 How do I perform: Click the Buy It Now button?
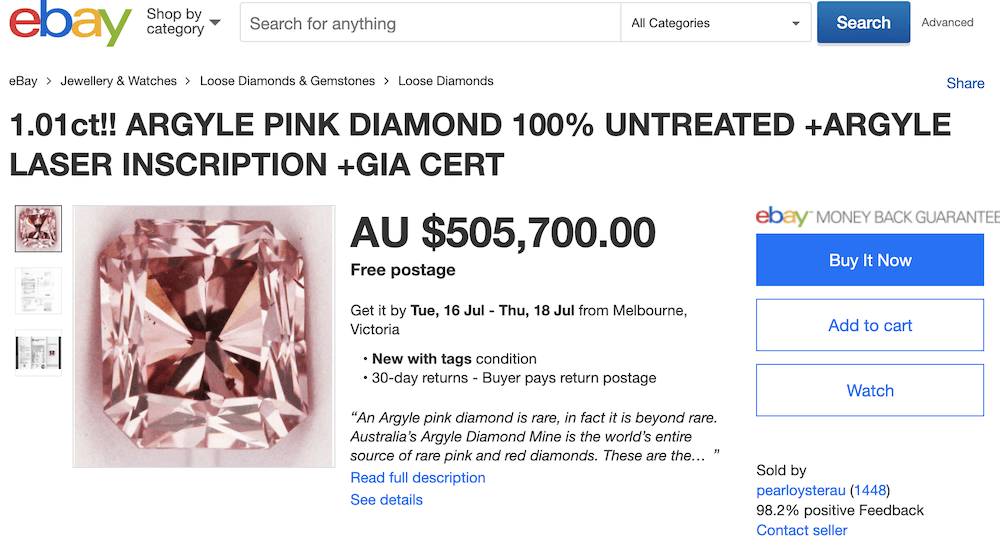(870, 260)
